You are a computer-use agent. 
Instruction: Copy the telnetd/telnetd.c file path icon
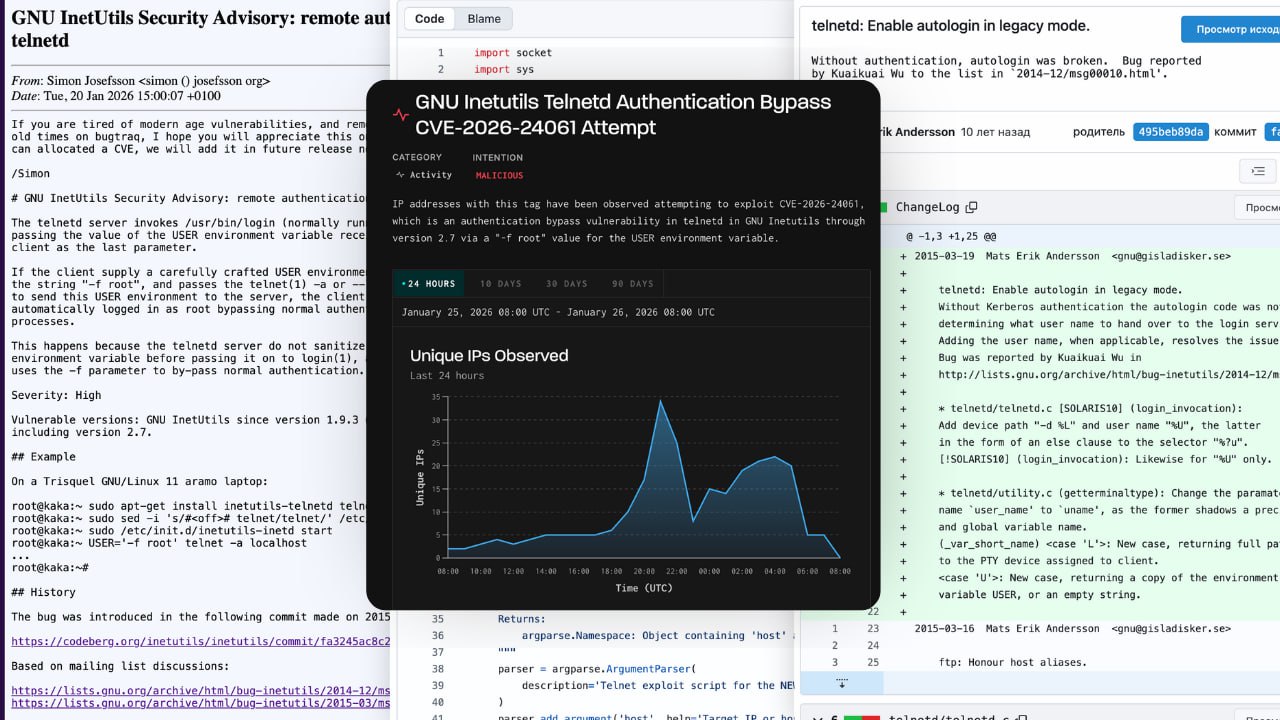[x=1022, y=718]
